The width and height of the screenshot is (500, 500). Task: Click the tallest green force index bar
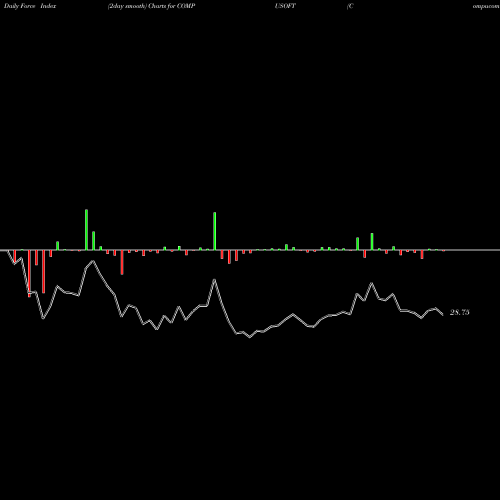point(87,230)
